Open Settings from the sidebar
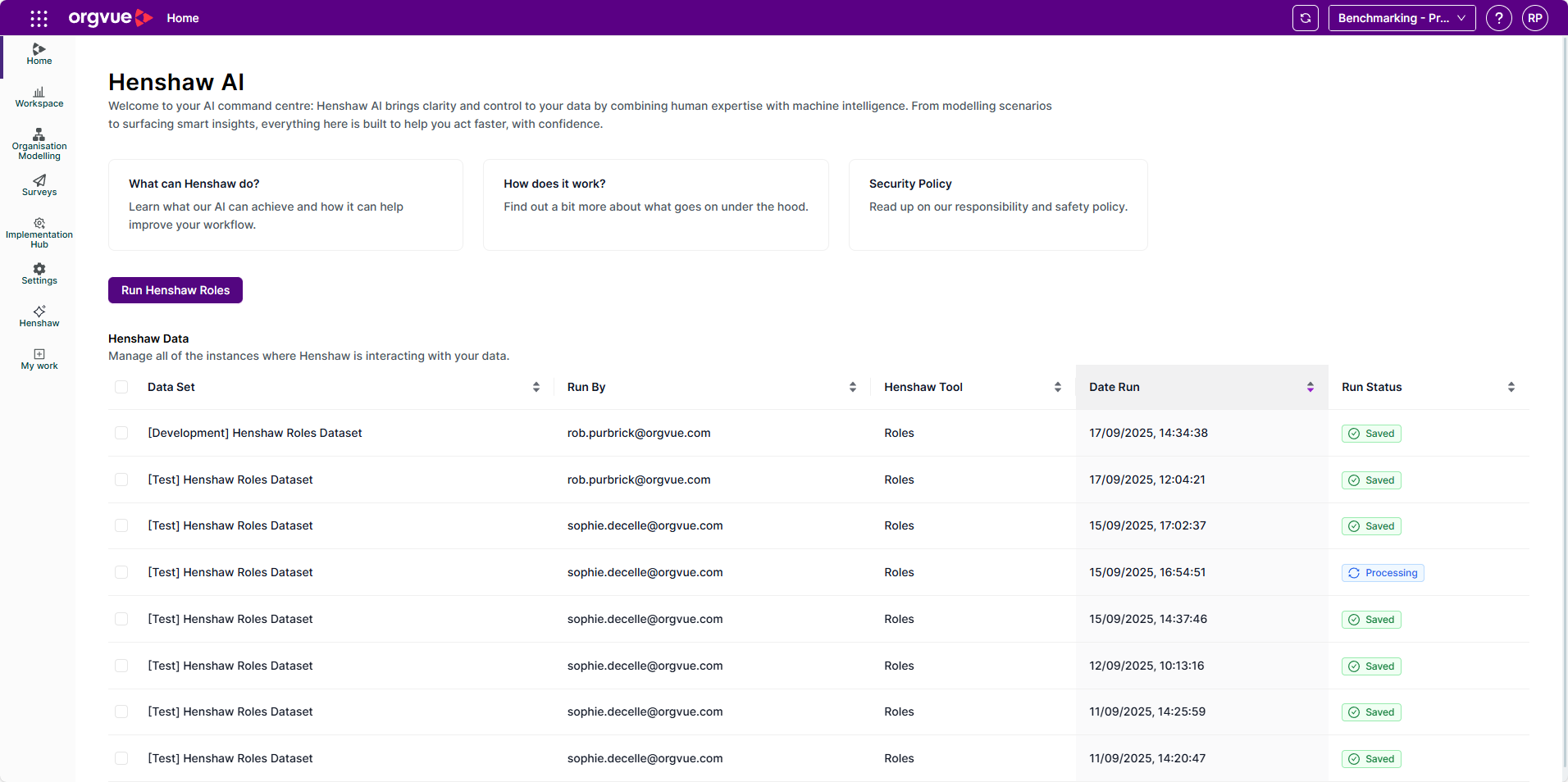This screenshot has width=1568, height=782. (x=39, y=274)
